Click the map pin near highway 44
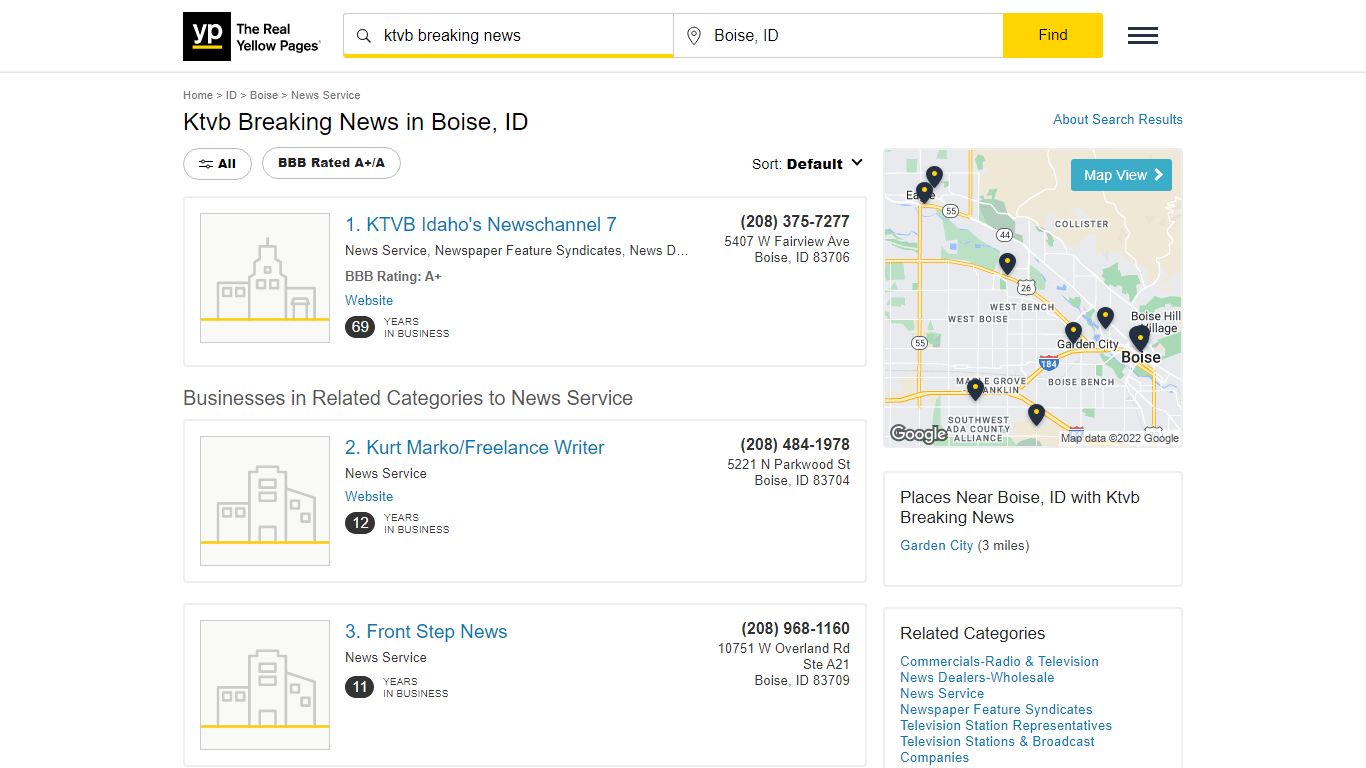This screenshot has width=1366, height=768. (x=1007, y=264)
